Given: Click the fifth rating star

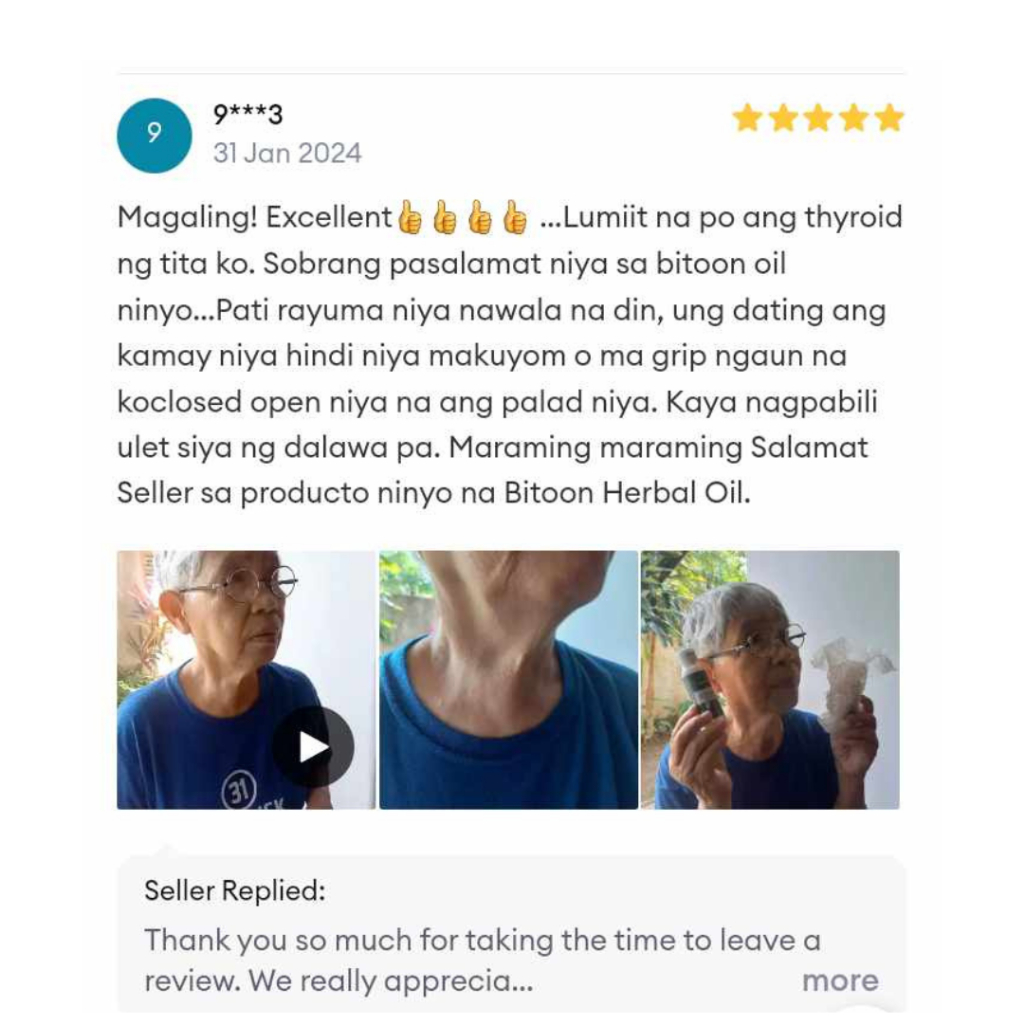Looking at the screenshot, I should [x=889, y=119].
